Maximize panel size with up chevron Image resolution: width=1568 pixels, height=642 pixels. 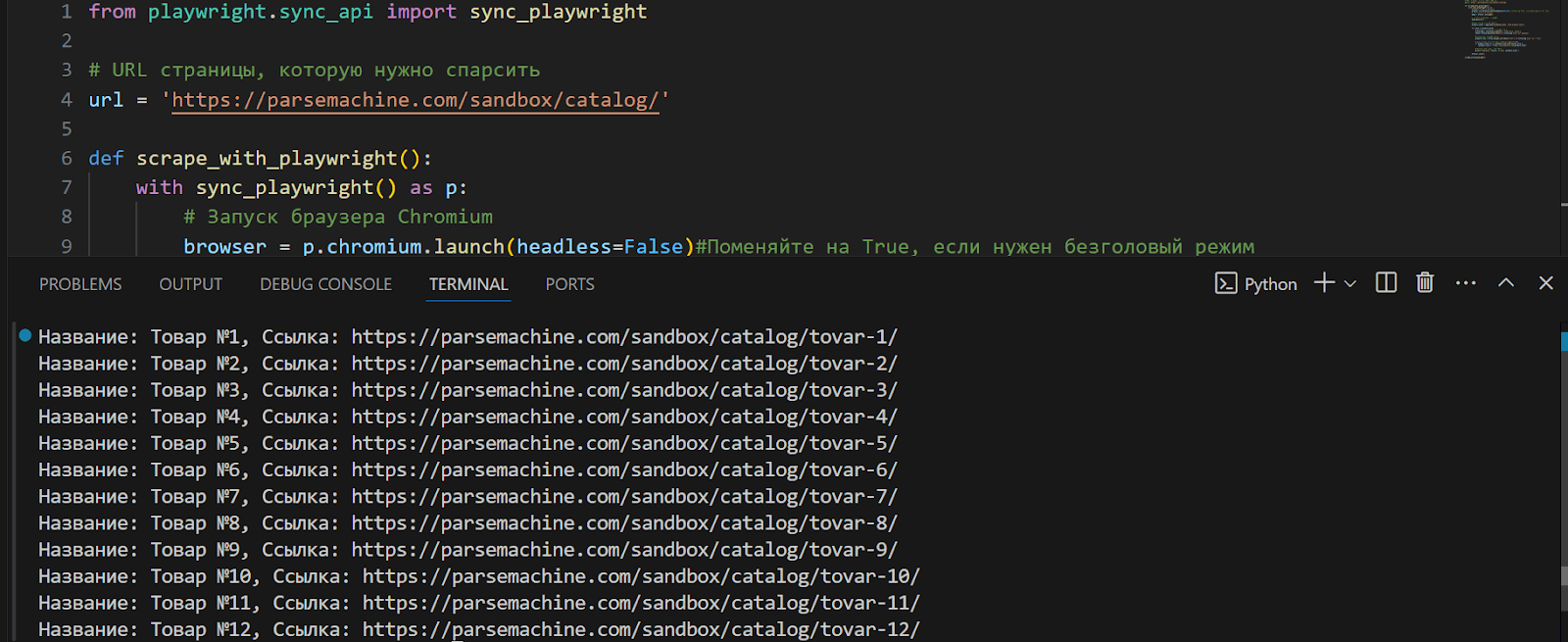pyautogui.click(x=1506, y=282)
